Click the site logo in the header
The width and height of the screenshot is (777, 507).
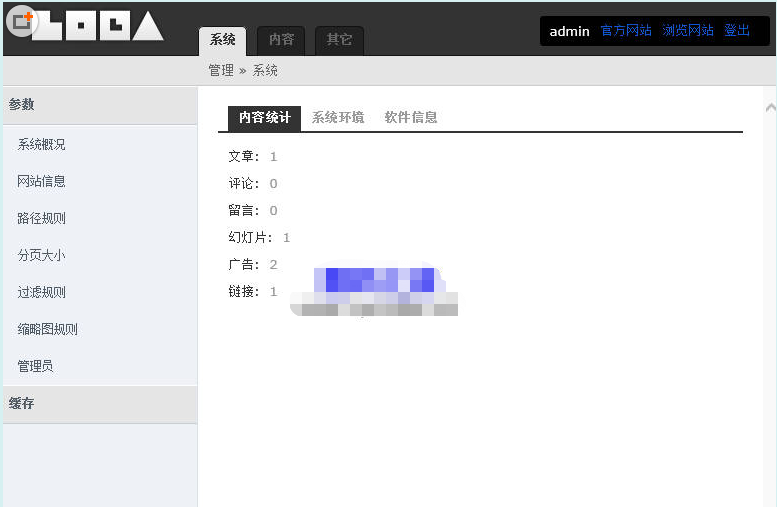[100, 27]
